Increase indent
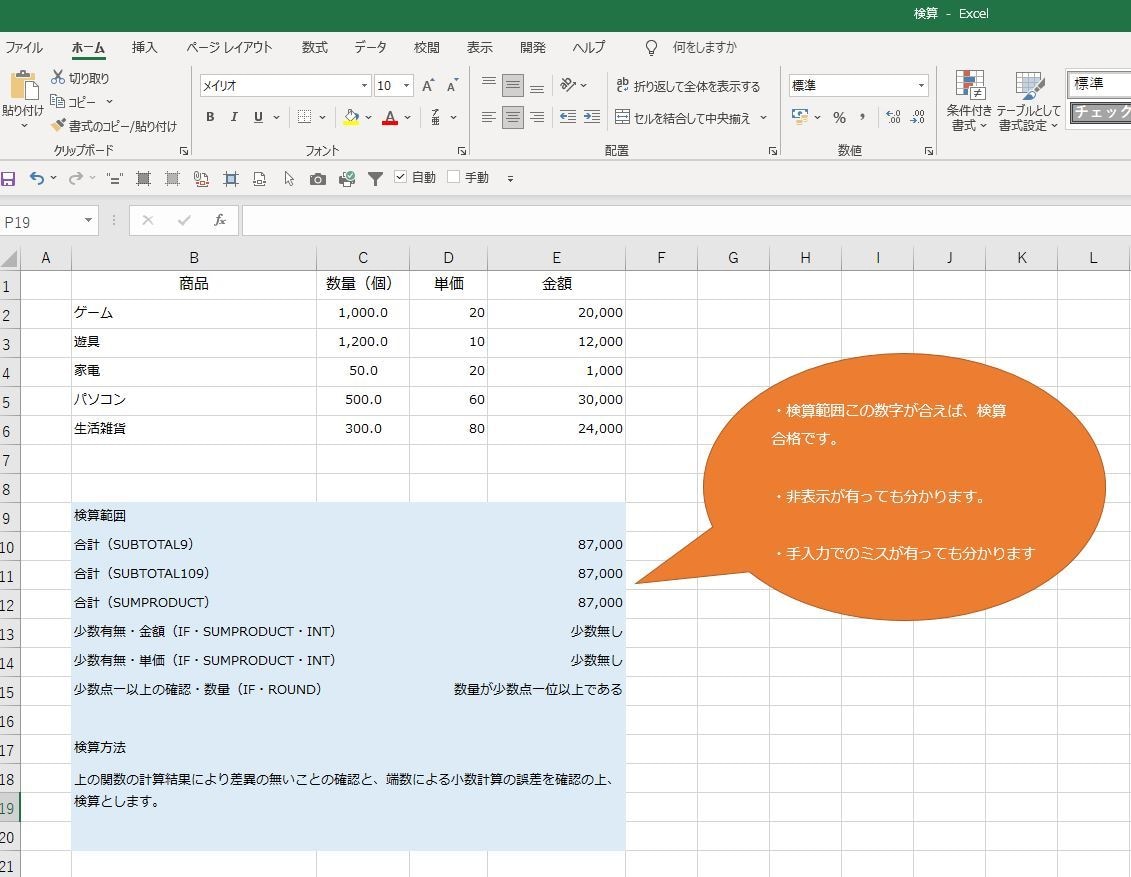Screen dimensions: 1131x877 pos(591,117)
